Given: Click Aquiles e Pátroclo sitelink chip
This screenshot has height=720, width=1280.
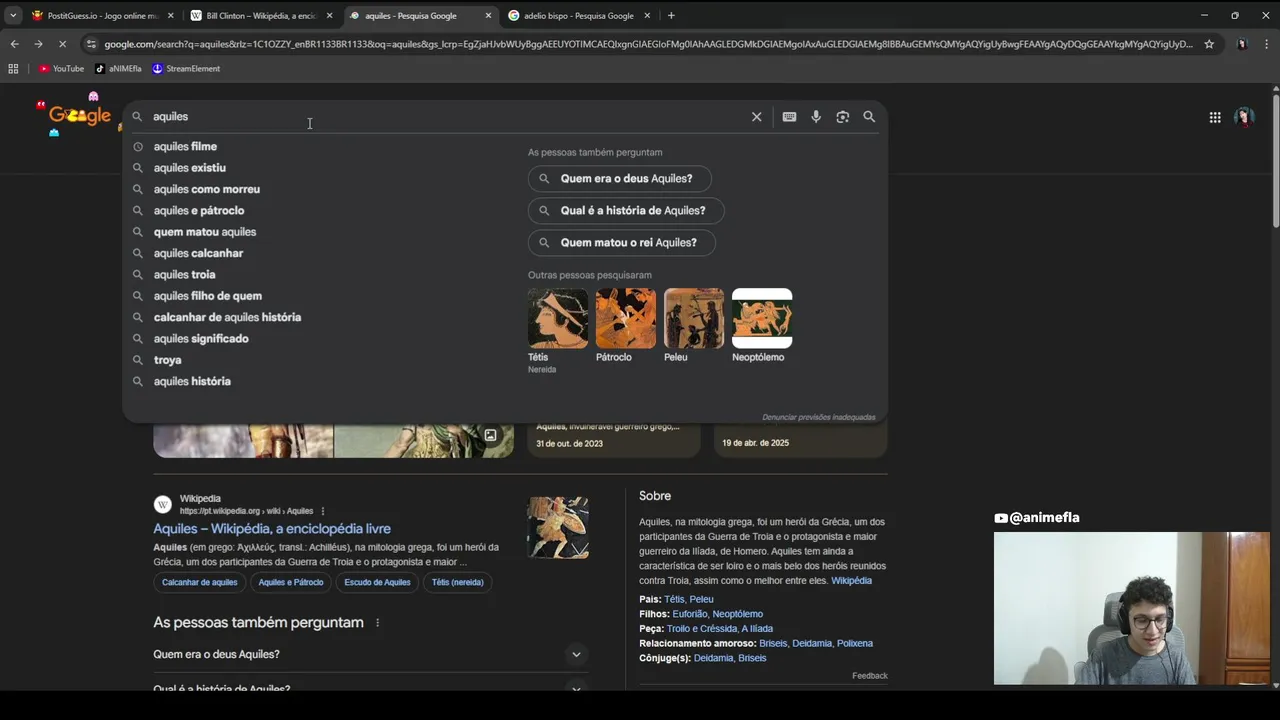Looking at the screenshot, I should 291,582.
